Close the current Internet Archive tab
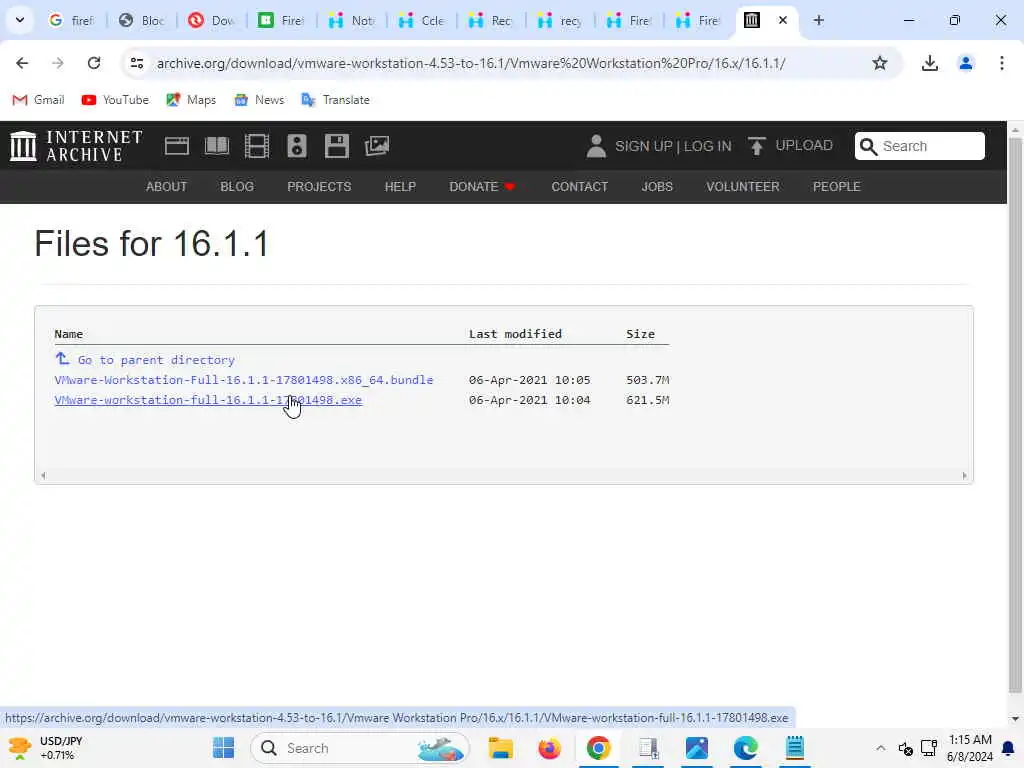1024x768 pixels. (782, 20)
